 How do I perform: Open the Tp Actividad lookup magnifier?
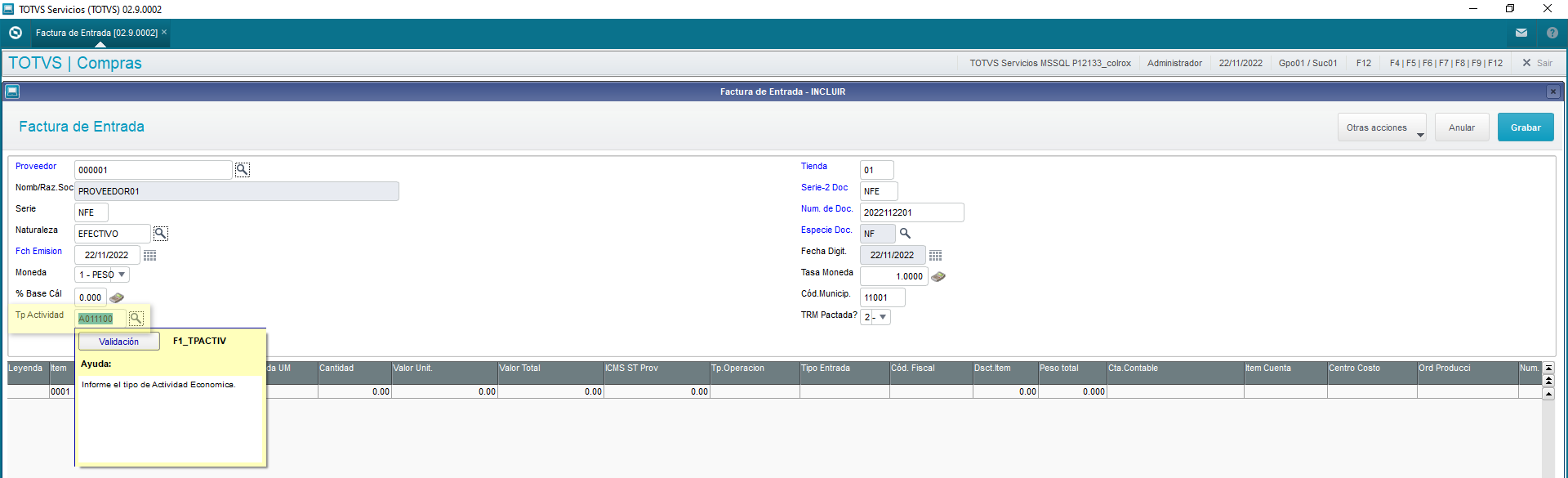click(x=136, y=318)
